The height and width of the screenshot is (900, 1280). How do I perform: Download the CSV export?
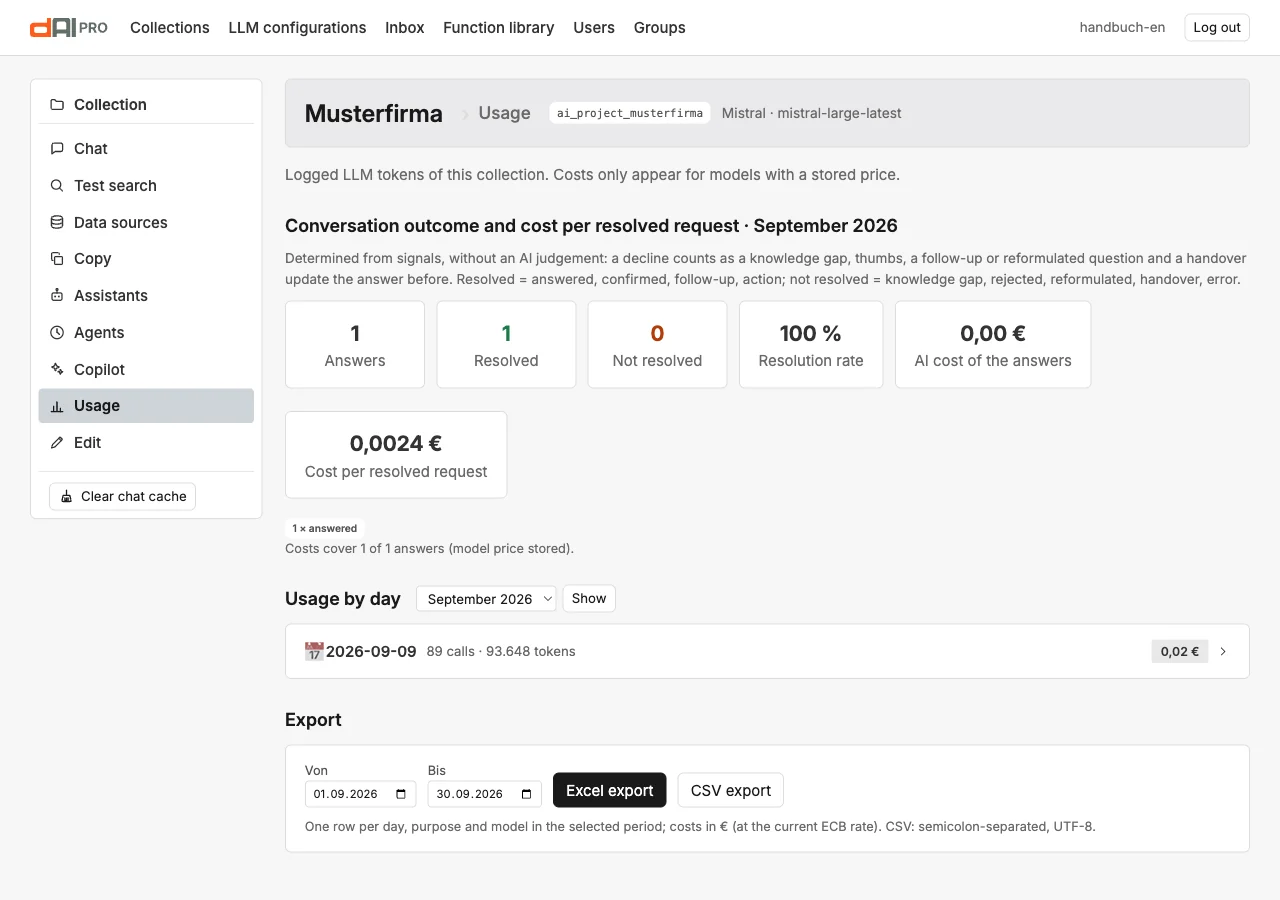pyautogui.click(x=731, y=790)
